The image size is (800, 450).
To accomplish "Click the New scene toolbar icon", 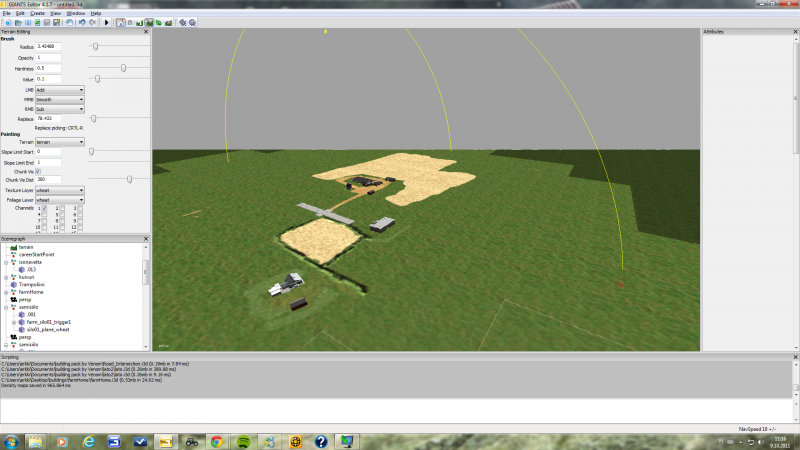I will pos(8,22).
